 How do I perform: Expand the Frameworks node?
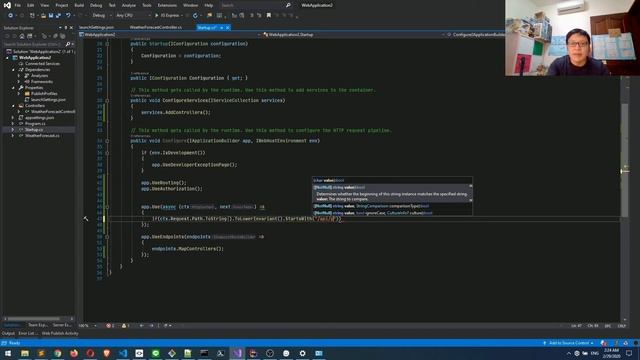19,82
